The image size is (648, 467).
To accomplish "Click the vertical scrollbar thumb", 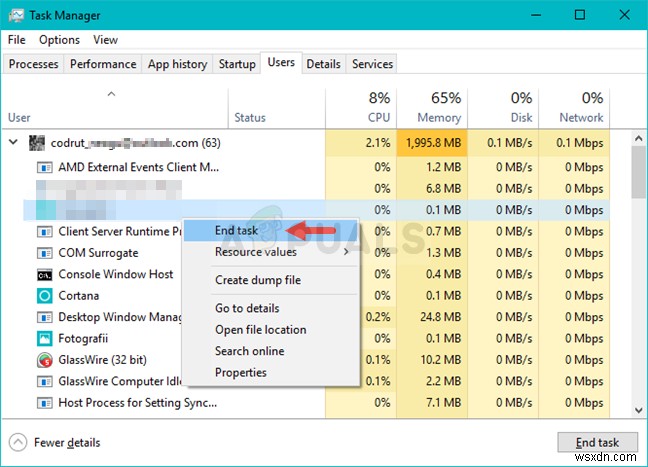I will (638, 172).
